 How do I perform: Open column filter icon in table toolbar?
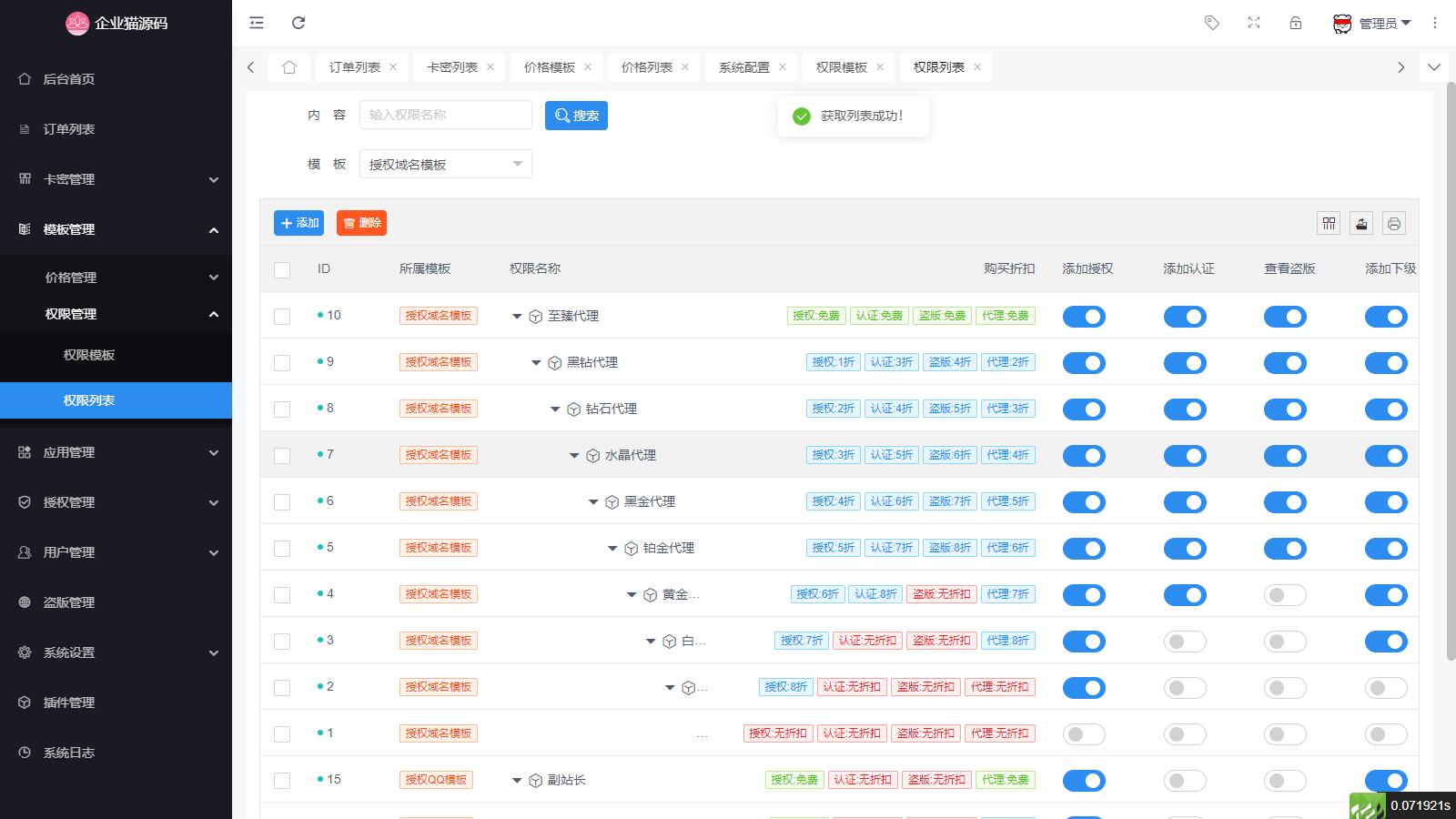point(1329,223)
